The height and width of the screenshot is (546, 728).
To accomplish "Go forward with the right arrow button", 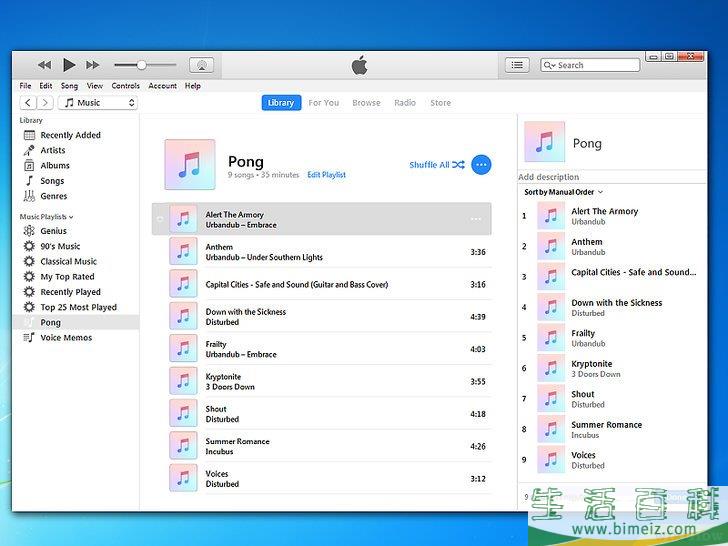I will [45, 103].
